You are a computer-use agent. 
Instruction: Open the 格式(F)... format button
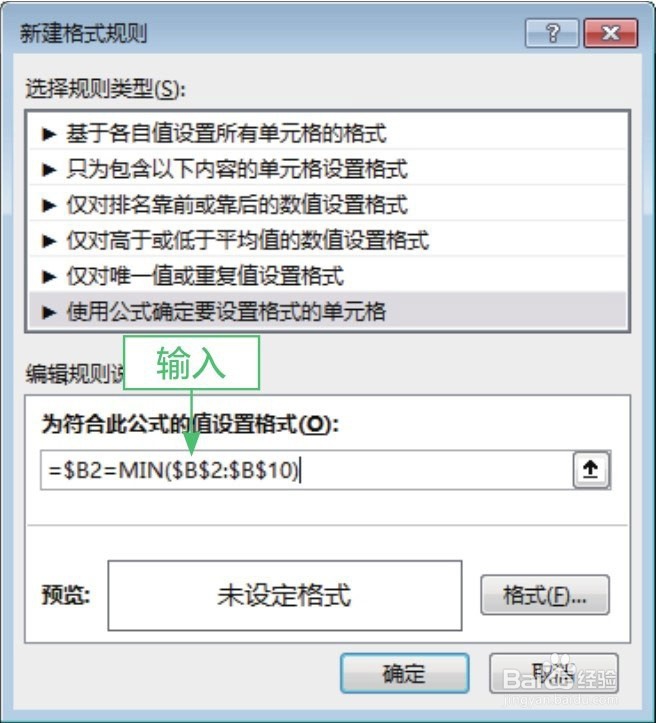(545, 595)
